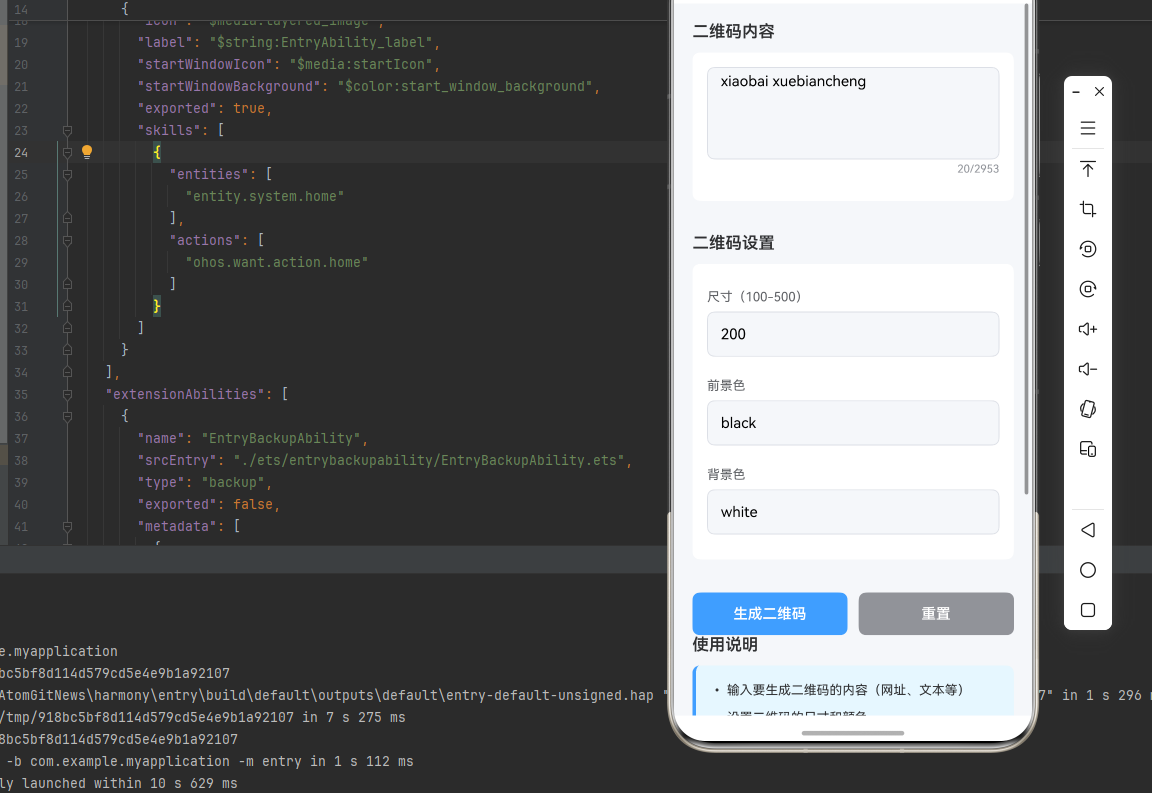The height and width of the screenshot is (793, 1152).
Task: Close the emulator toolbar panel
Action: 1099,92
